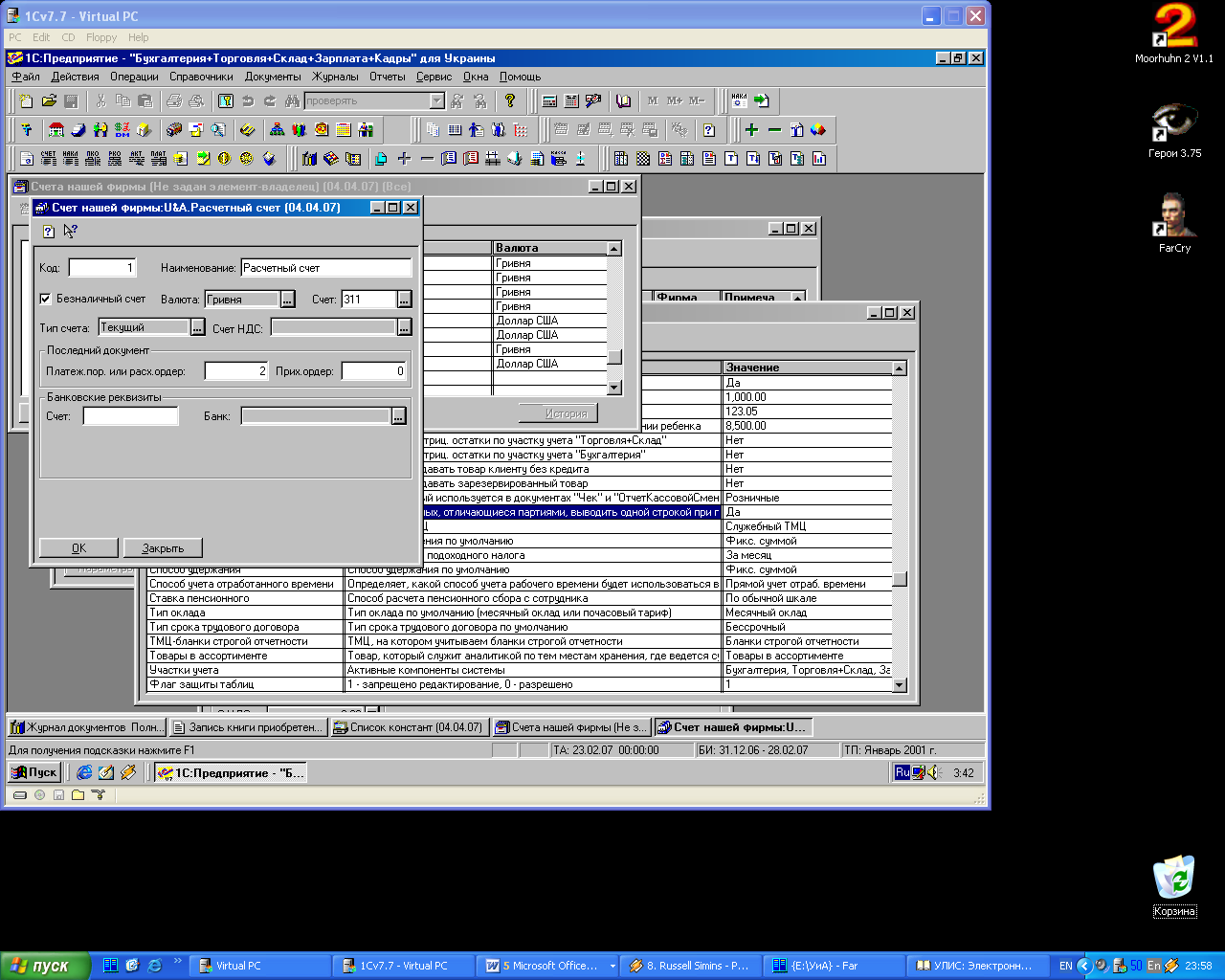Click the СЧЕТ document toolbar icon
The width and height of the screenshot is (1225, 980).
click(49, 158)
